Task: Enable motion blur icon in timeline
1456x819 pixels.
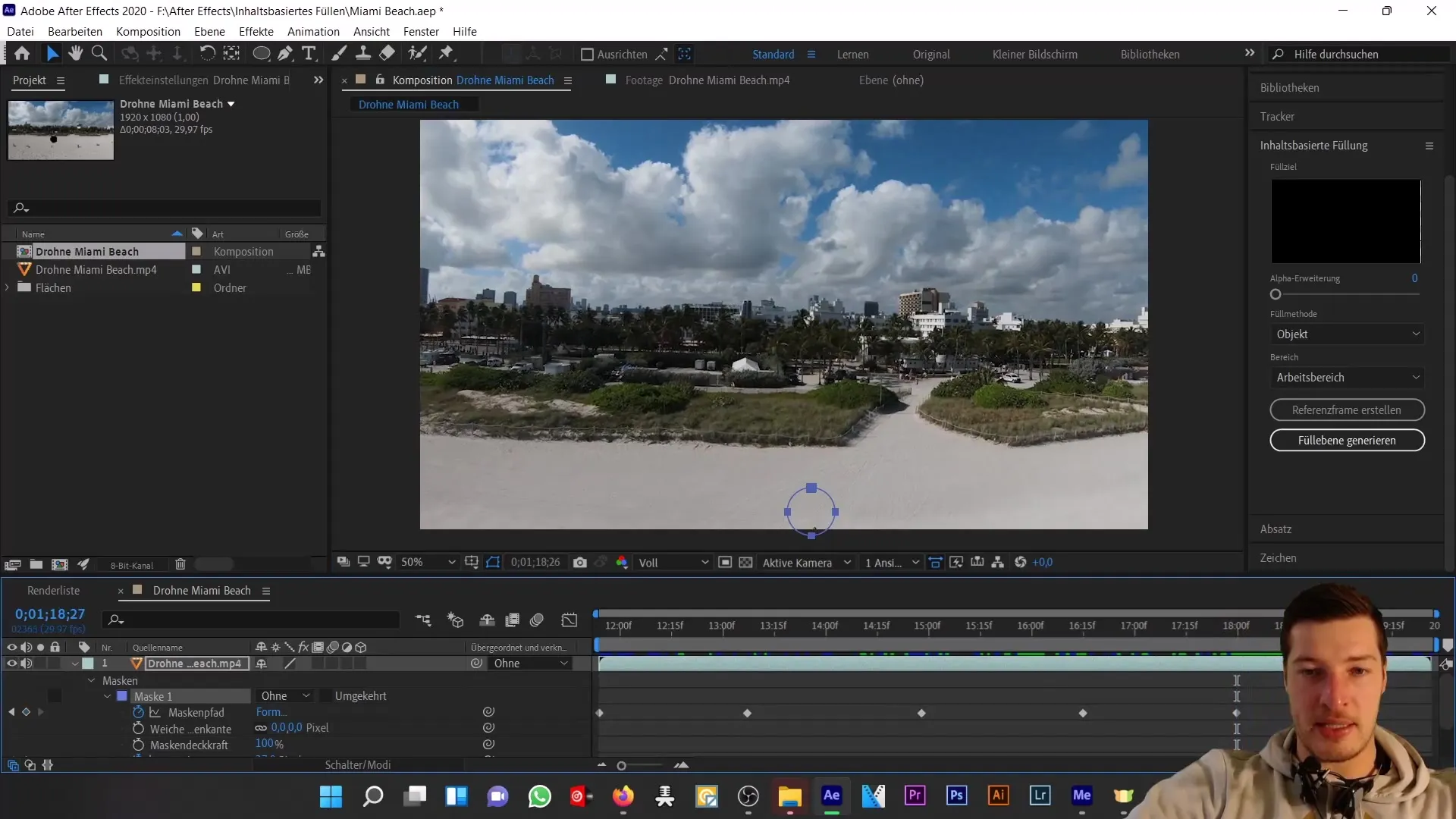Action: click(537, 620)
